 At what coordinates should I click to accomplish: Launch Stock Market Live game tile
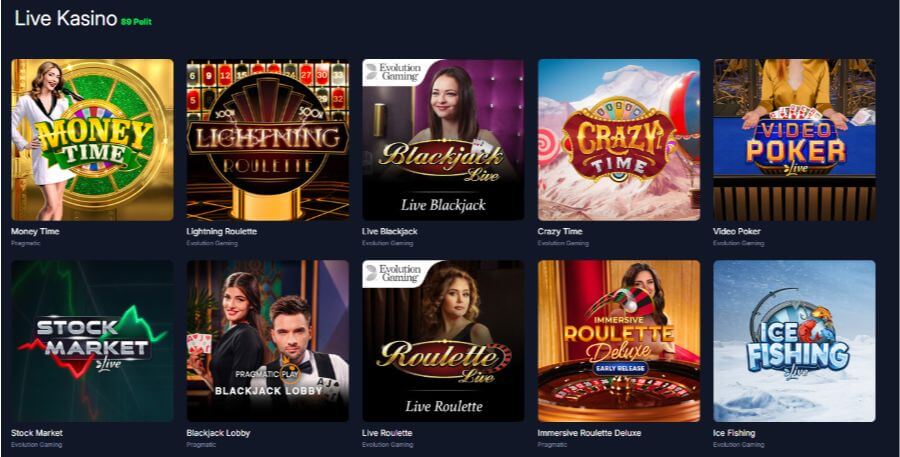click(92, 341)
